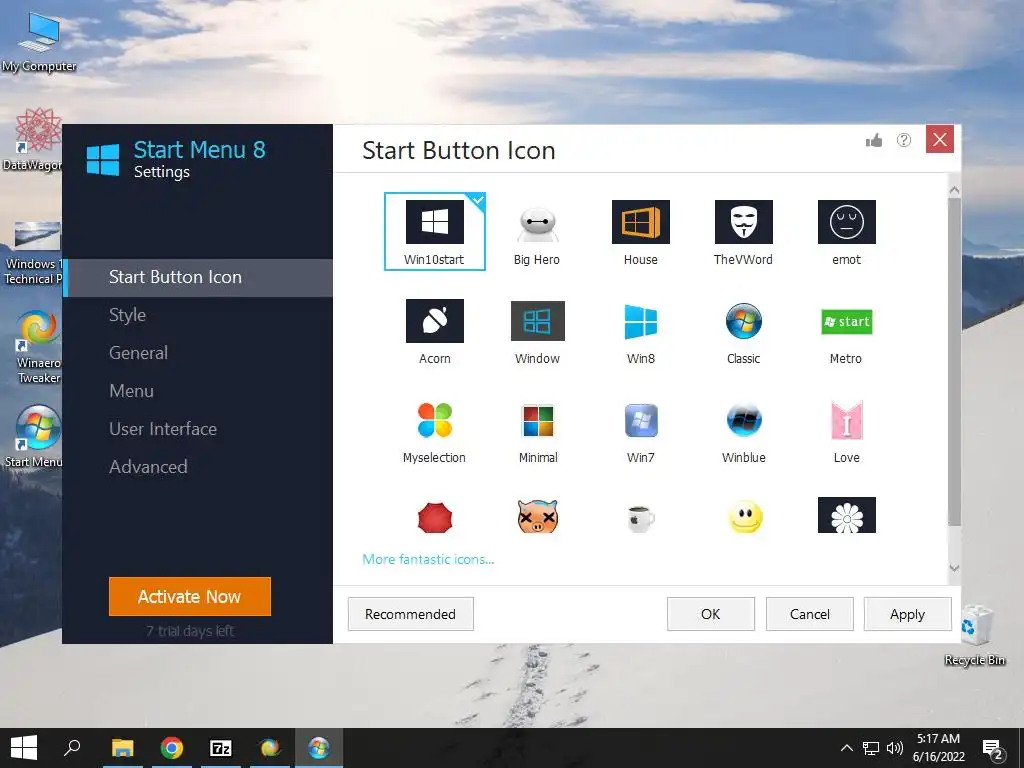Click the taskbar search magnifier
The width and height of the screenshot is (1024, 768).
click(x=72, y=748)
